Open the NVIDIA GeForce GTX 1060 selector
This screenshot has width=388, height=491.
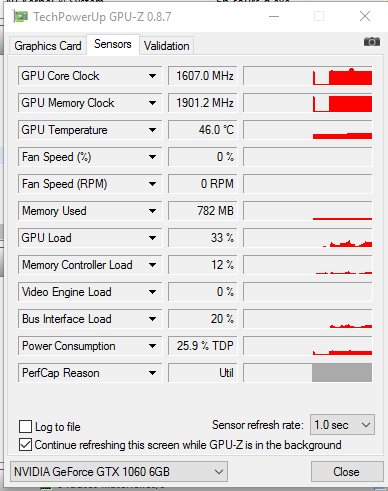pyautogui.click(x=119, y=472)
